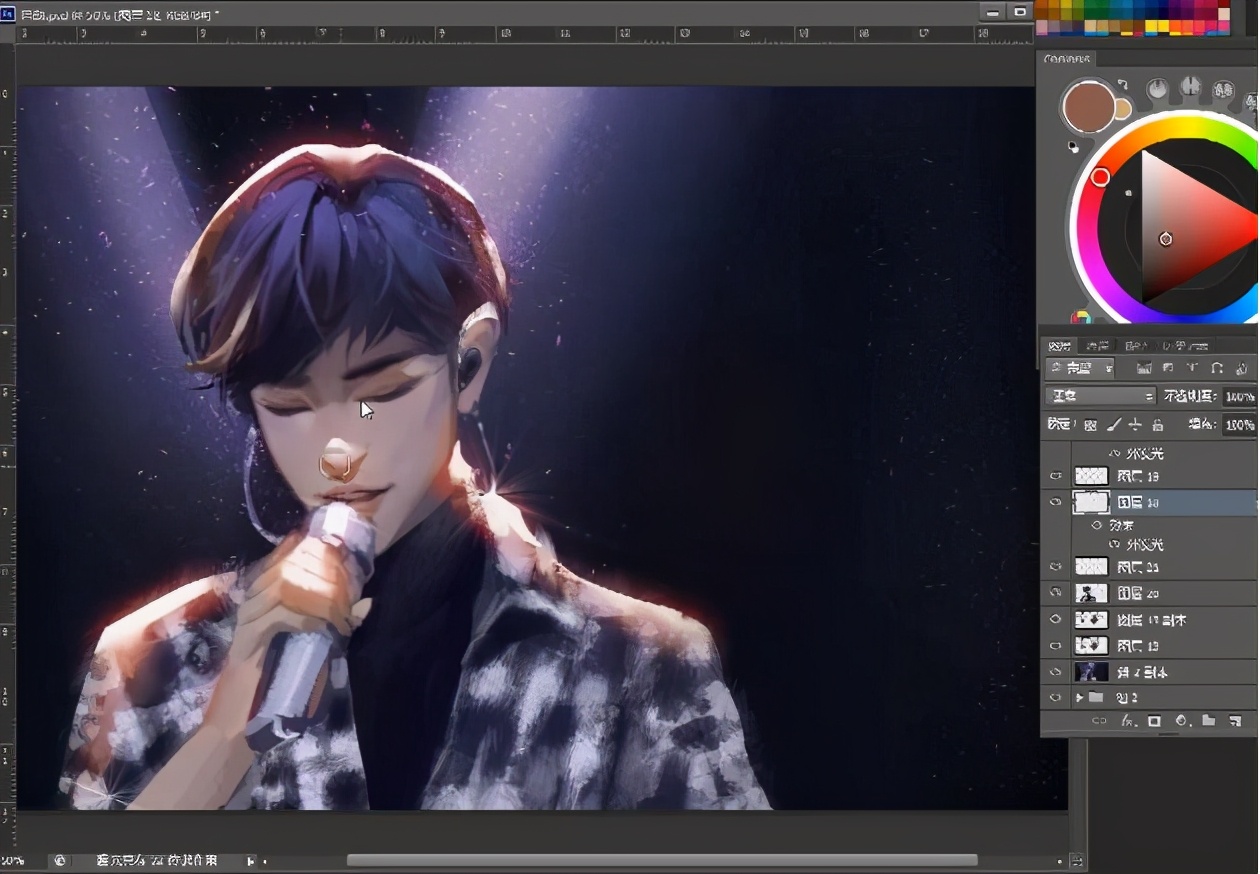
Task: Add a layer mask to current layer
Action: [x=1154, y=721]
